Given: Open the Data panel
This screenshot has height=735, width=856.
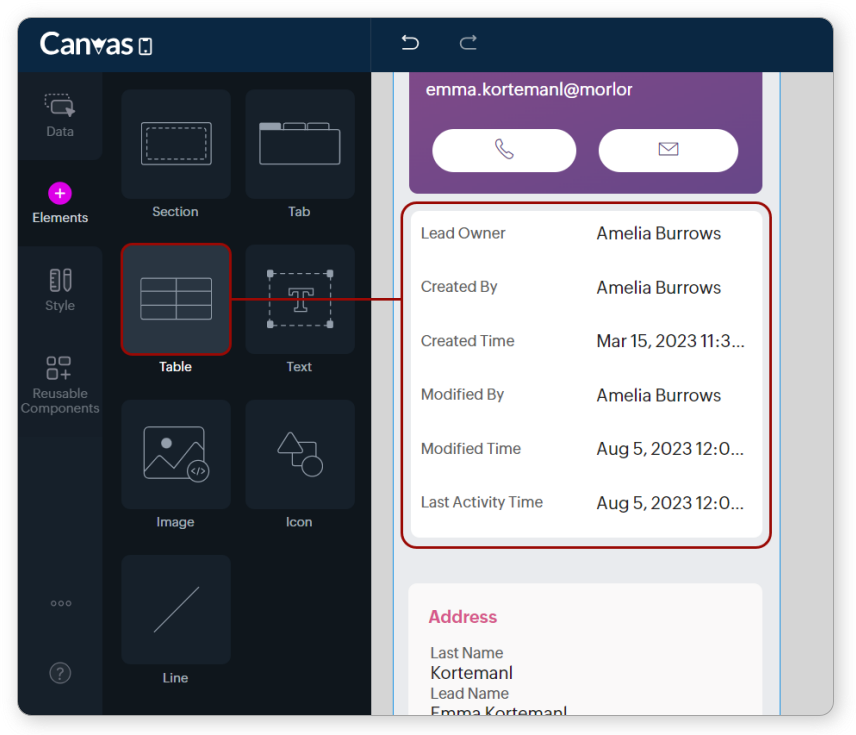Looking at the screenshot, I should (60, 115).
